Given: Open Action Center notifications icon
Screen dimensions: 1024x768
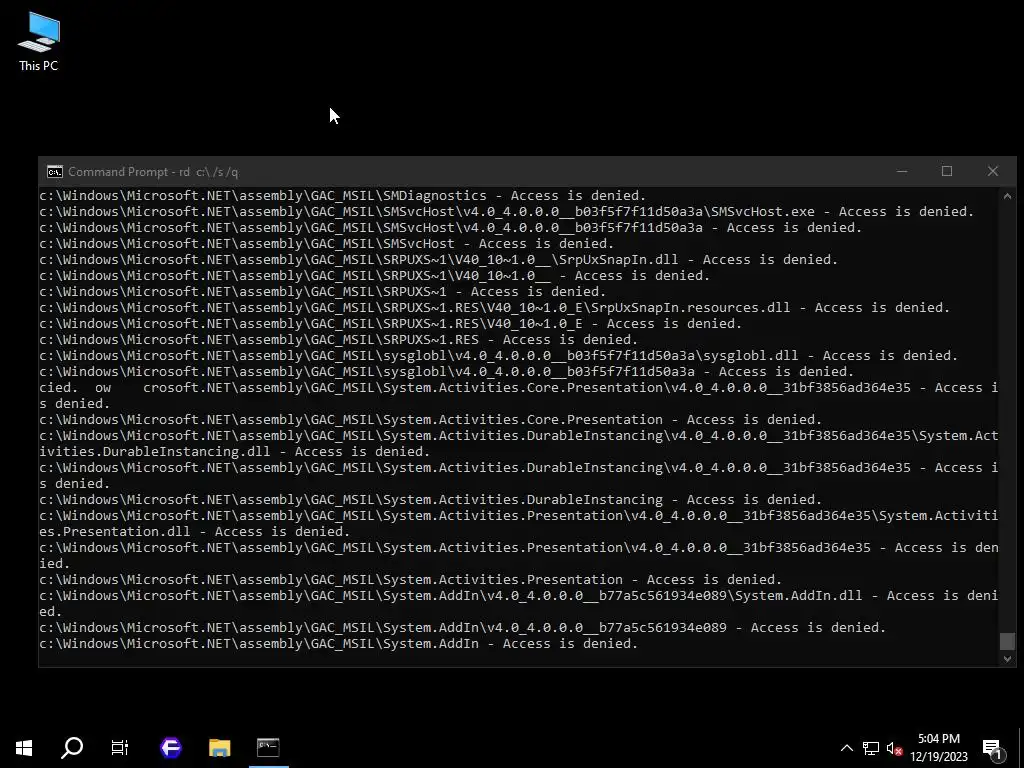Looking at the screenshot, I should pos(993,748).
